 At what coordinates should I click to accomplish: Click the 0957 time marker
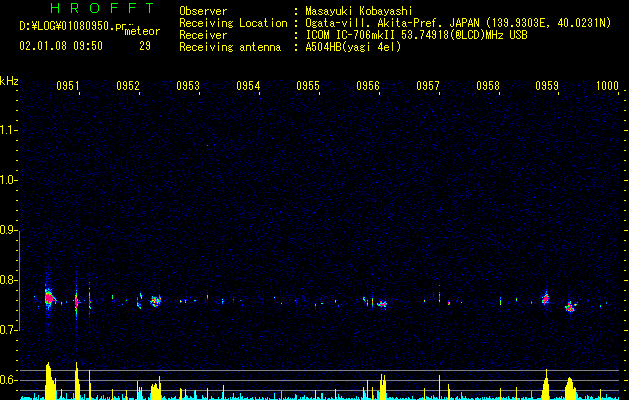428,85
